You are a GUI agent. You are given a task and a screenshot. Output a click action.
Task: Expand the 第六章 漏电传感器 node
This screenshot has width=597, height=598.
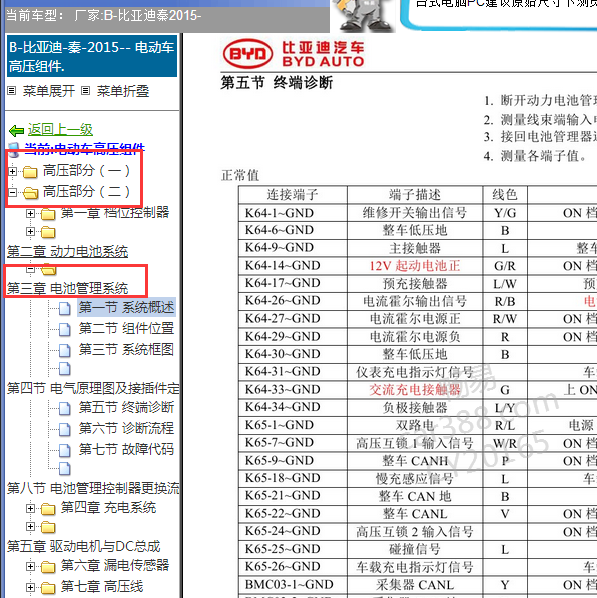tap(30, 566)
